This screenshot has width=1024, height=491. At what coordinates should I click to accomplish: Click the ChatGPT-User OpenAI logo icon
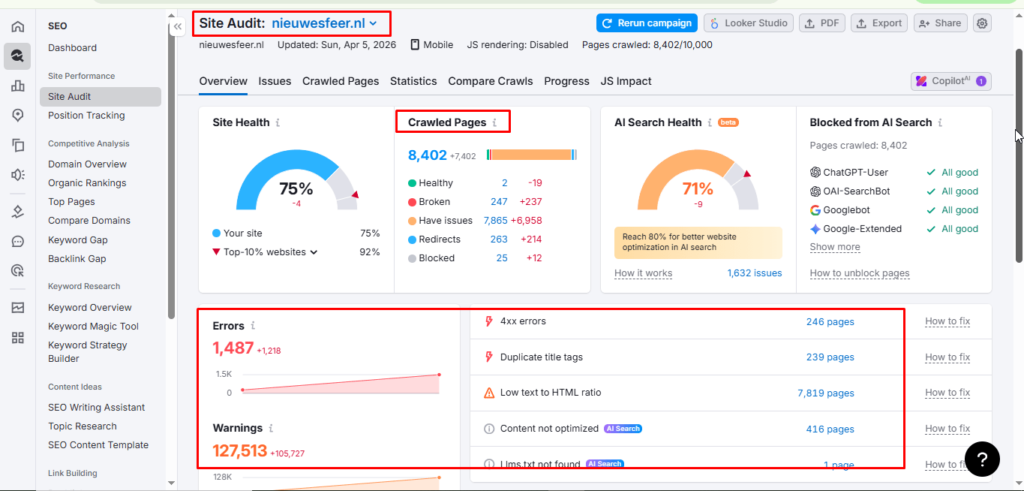point(815,172)
